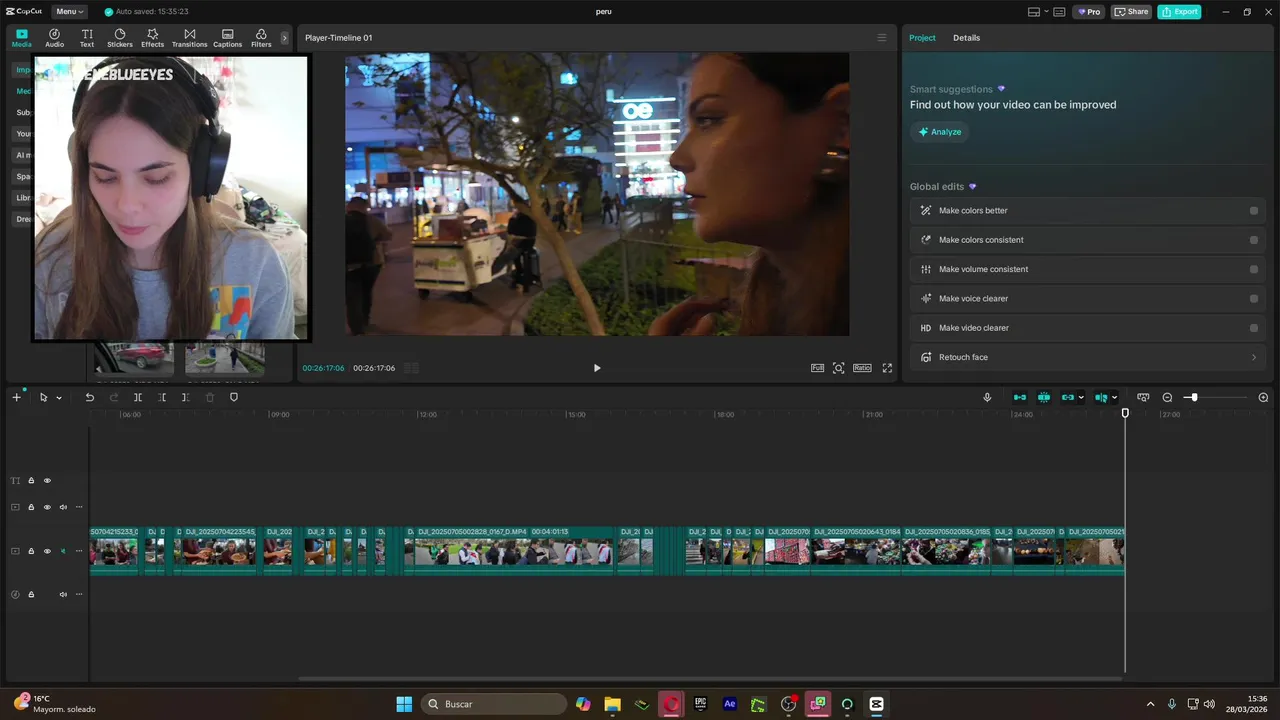Switch to the Details tab
1280x720 pixels.
[966, 38]
